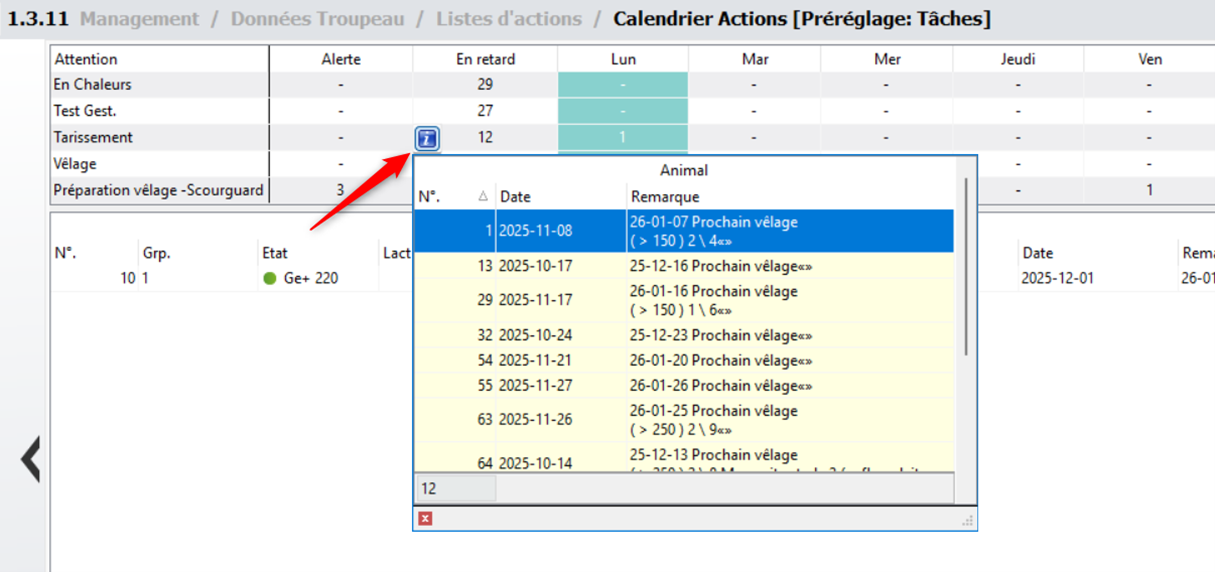Click the blue info icon in Tarissement row
Viewport: 1215px width, 572px height.
coord(427,138)
